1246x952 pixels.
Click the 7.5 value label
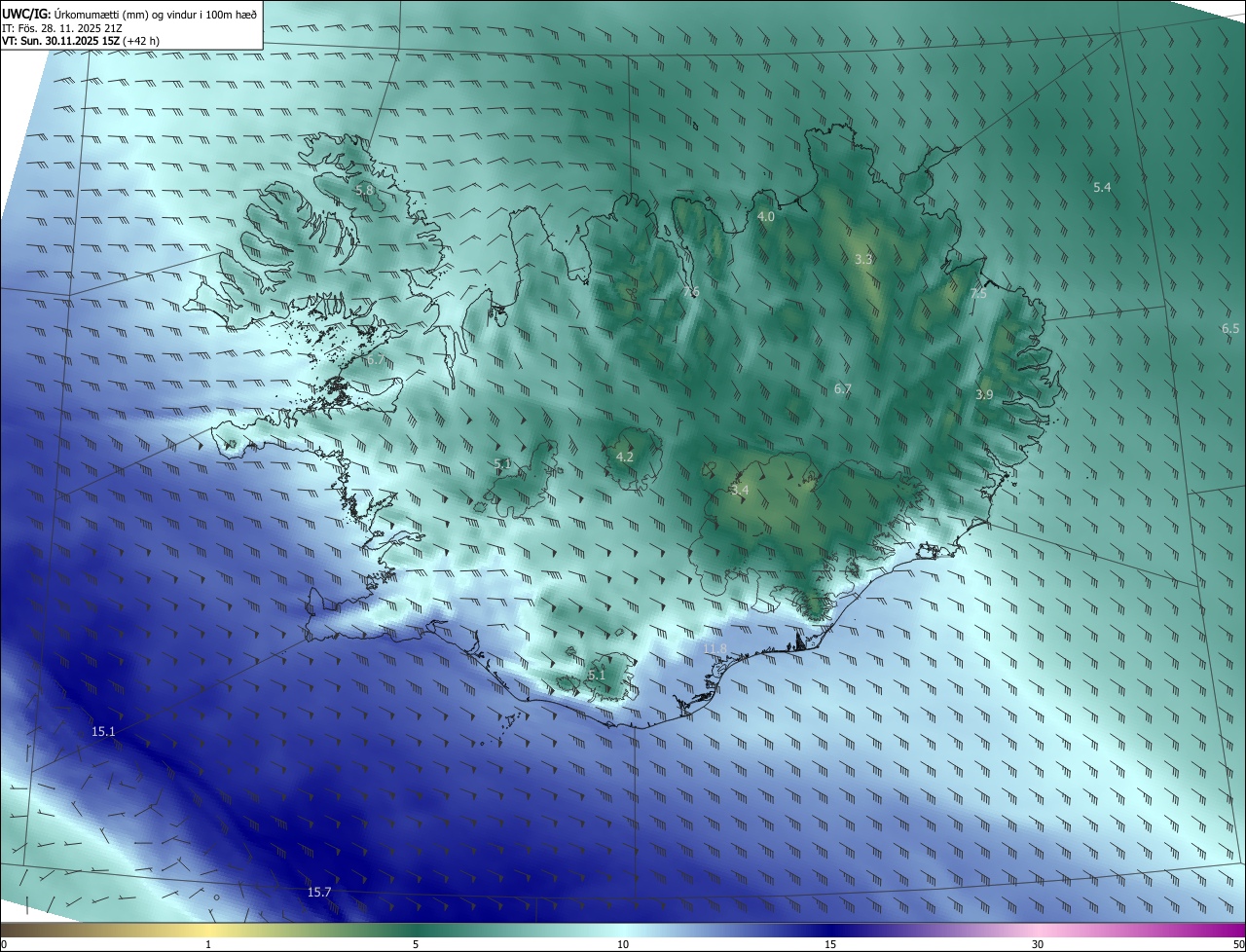click(x=978, y=293)
